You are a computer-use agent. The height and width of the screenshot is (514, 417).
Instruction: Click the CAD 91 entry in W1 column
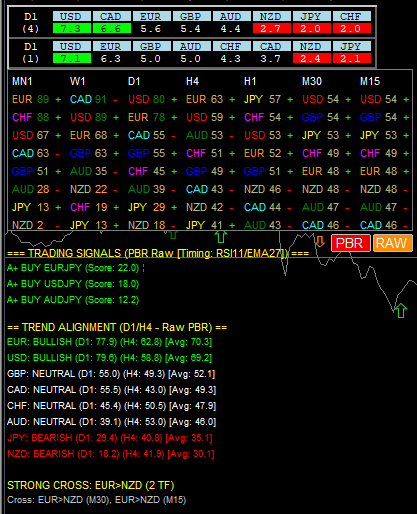point(88,99)
